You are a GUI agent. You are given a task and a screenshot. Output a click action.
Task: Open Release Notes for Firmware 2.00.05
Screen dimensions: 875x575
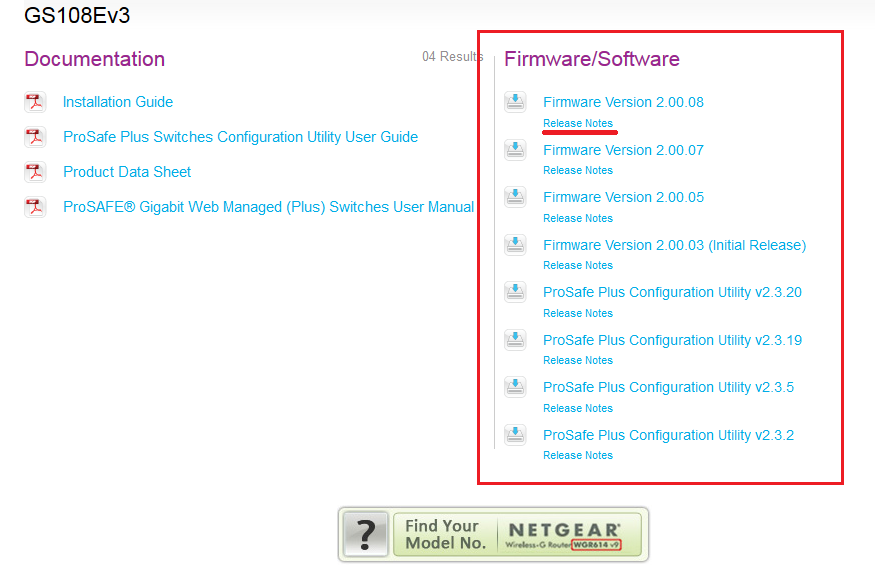578,218
